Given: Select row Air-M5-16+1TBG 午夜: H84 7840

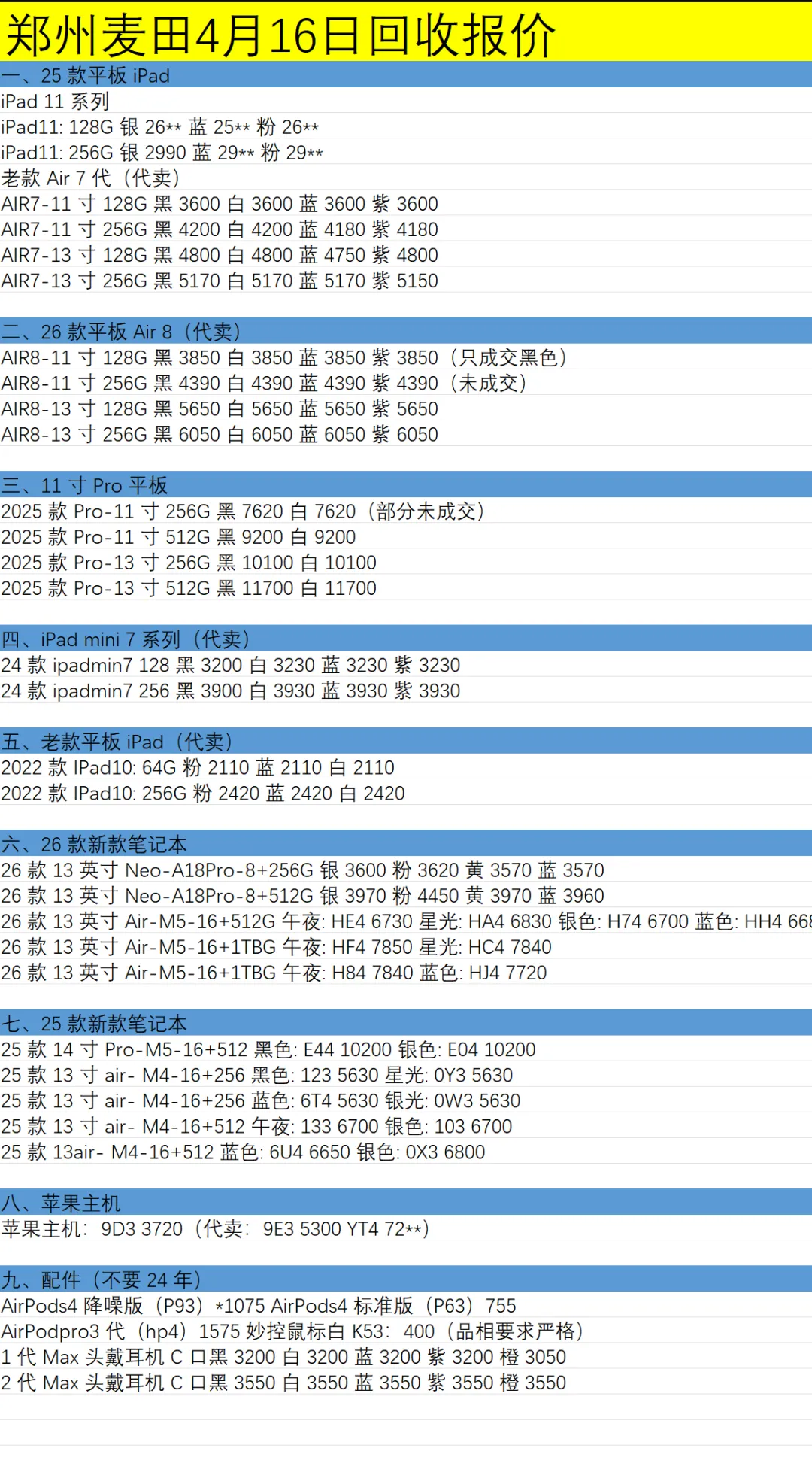Looking at the screenshot, I should coord(406,970).
